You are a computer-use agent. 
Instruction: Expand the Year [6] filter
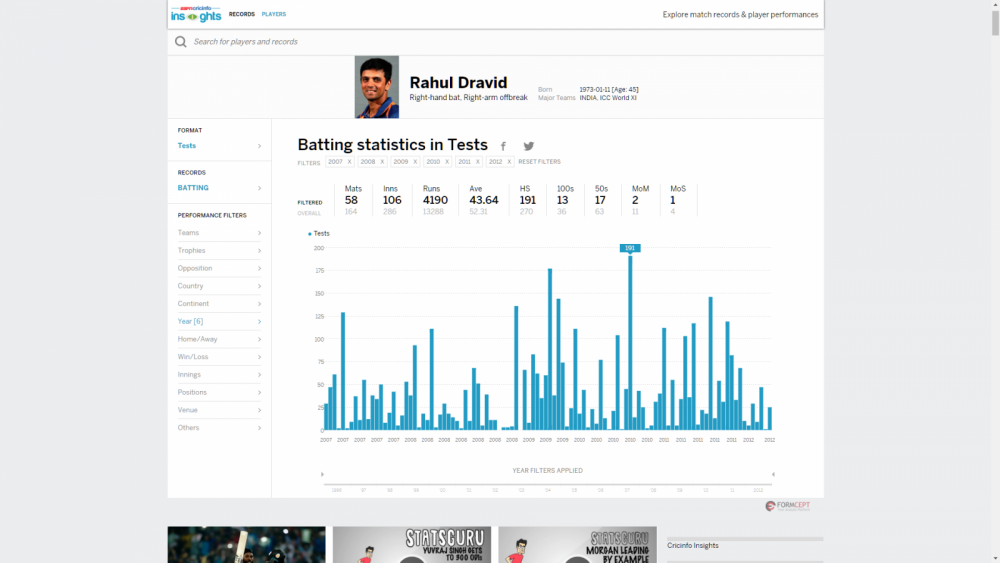[219, 321]
